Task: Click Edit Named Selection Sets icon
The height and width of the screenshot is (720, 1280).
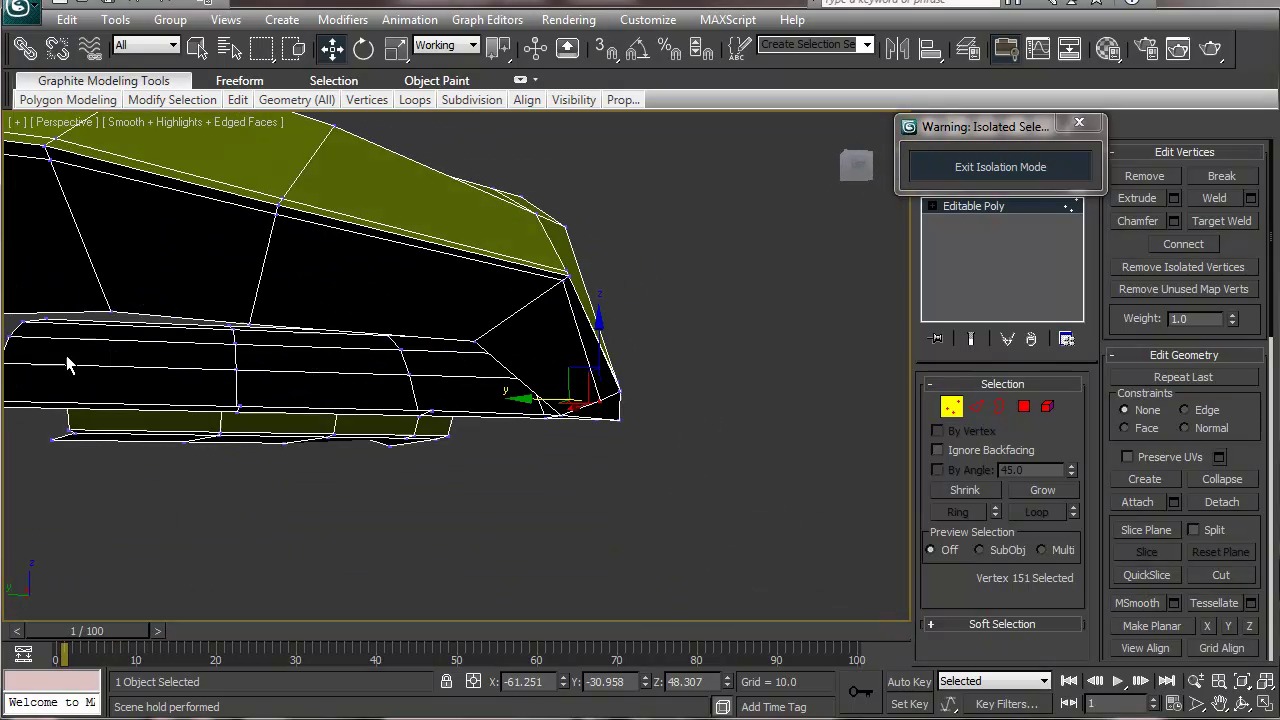Action: point(739,47)
